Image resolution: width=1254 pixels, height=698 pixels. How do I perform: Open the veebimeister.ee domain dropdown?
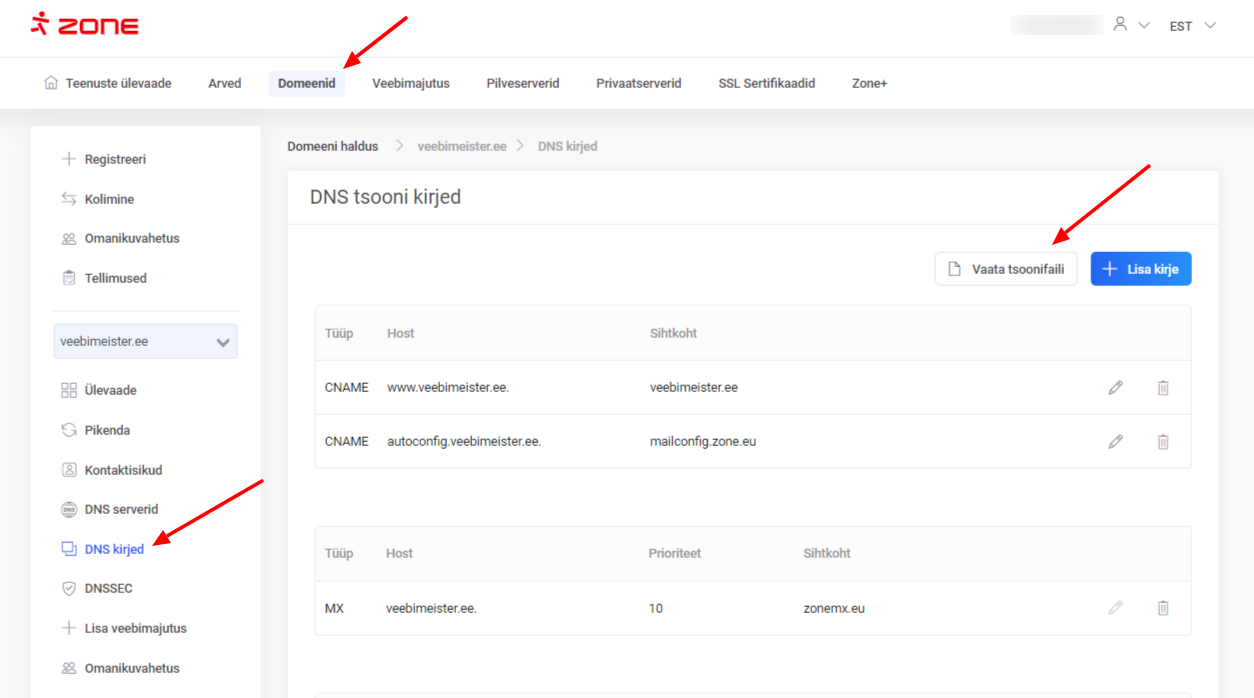click(x=145, y=342)
